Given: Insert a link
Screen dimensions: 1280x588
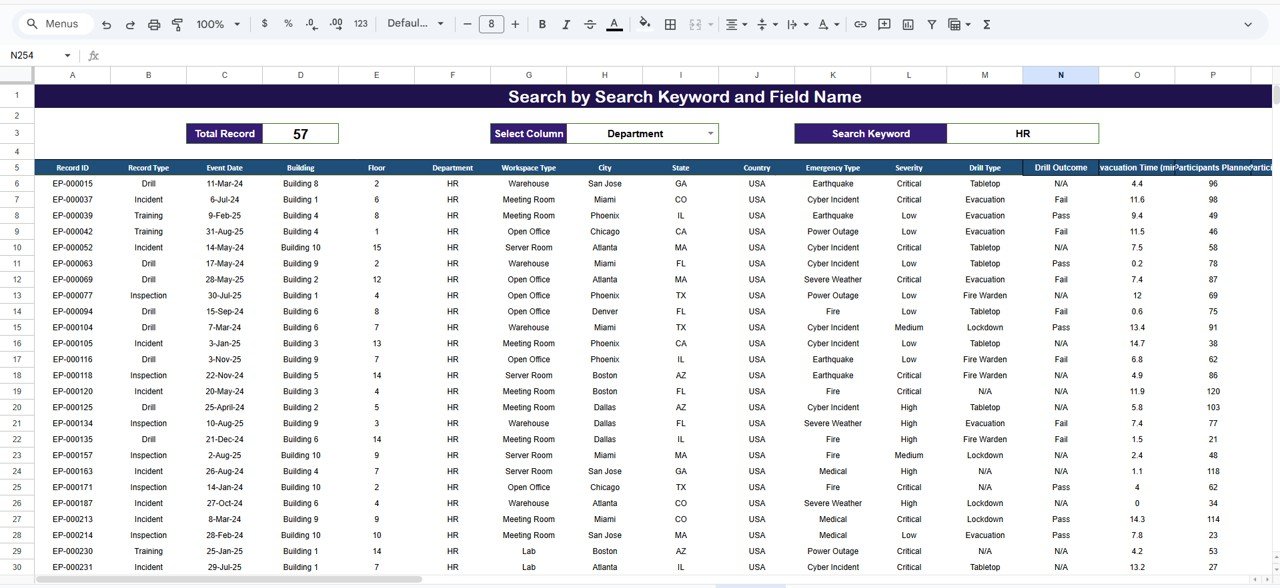Looking at the screenshot, I should [861, 23].
